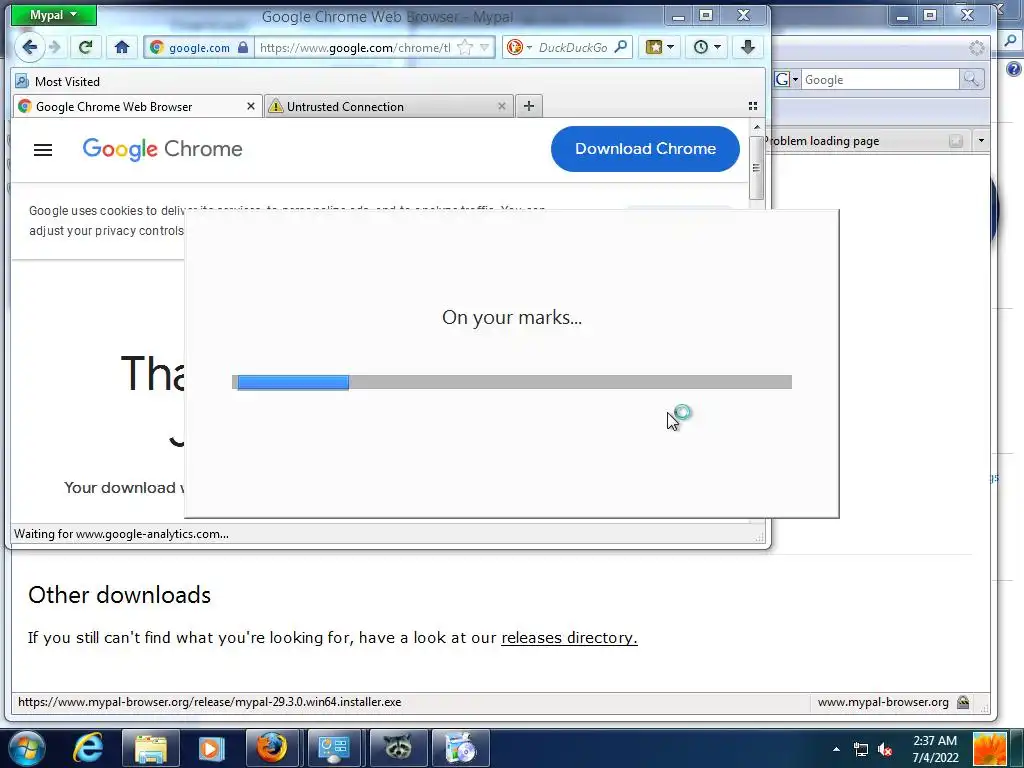Click the On your marks... text
The width and height of the screenshot is (1024, 768).
[512, 317]
